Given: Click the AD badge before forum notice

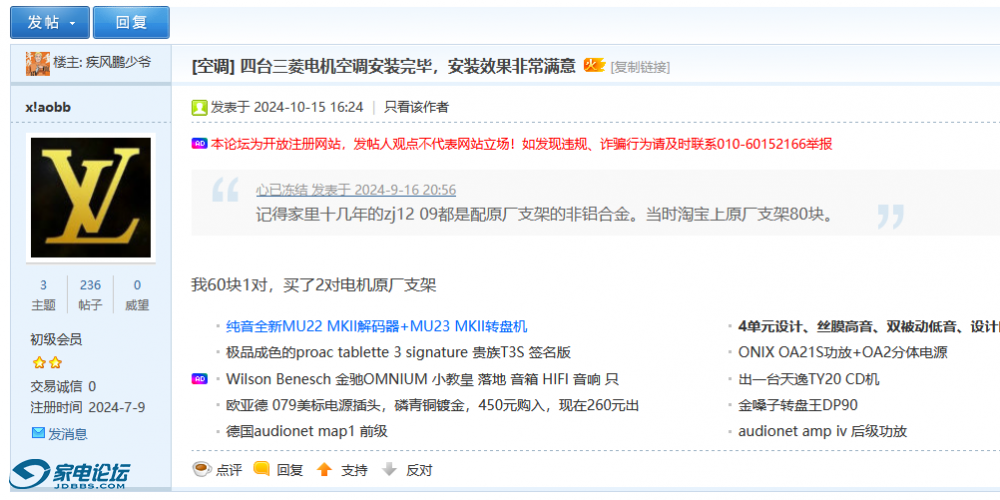Looking at the screenshot, I should 199,143.
